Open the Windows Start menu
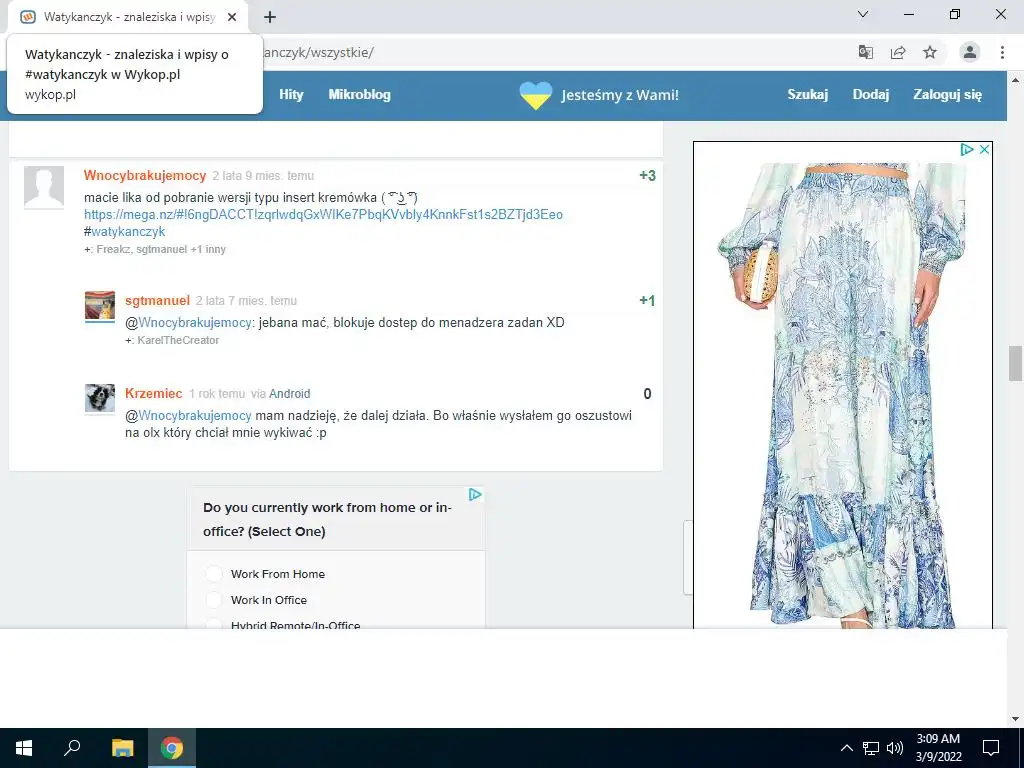Image resolution: width=1024 pixels, height=768 pixels. coord(24,748)
